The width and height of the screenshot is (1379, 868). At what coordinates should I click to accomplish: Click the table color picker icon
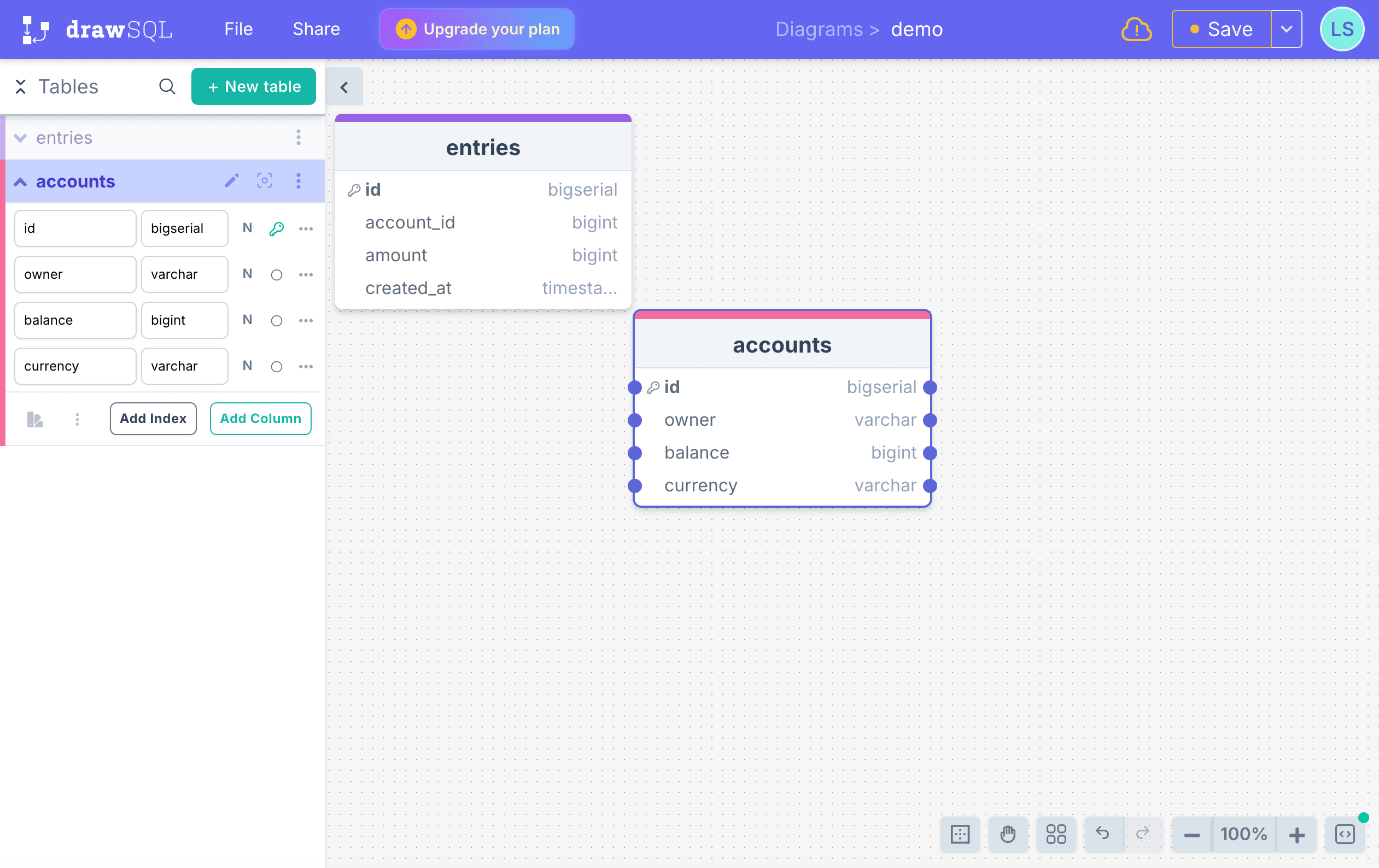point(35,420)
